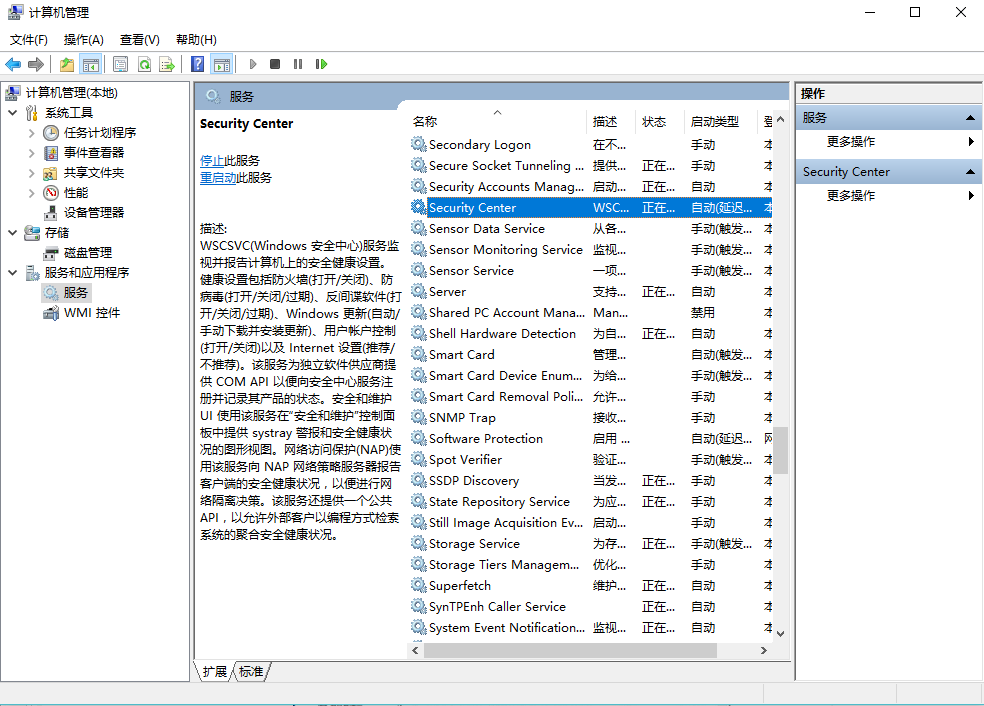Viewport: 984px width, 706px height.
Task: Click the Stop service square icon
Action: [275, 64]
